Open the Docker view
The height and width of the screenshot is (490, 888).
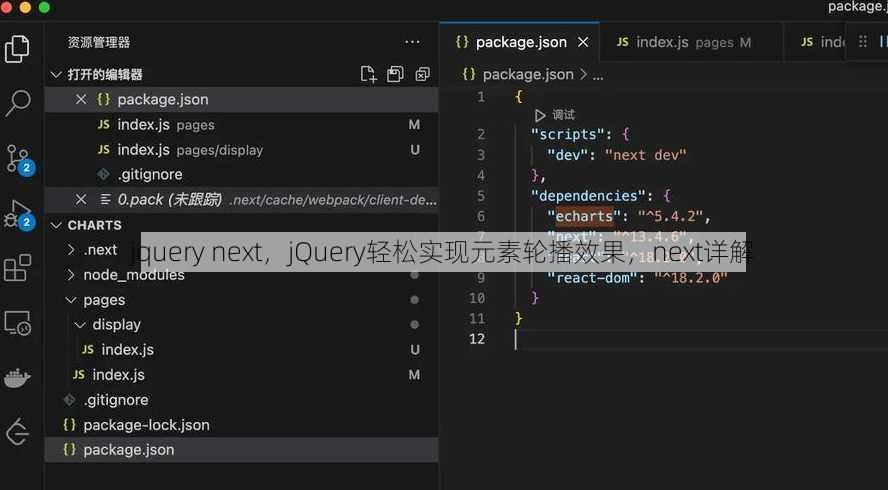17,377
